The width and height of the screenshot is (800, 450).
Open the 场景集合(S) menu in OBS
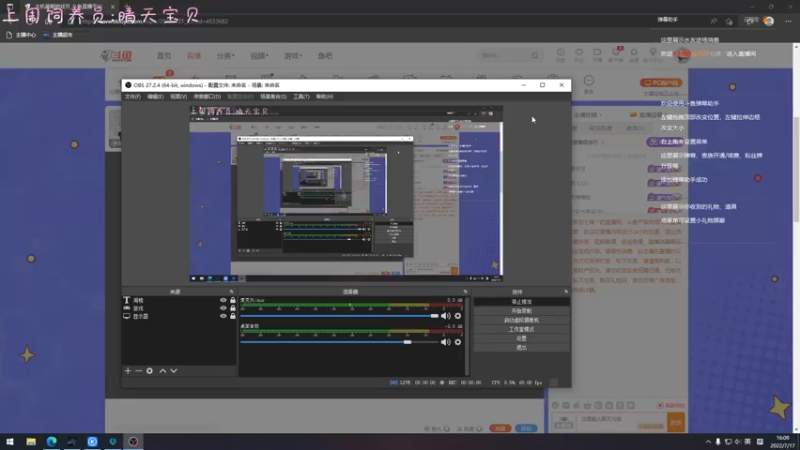point(273,96)
